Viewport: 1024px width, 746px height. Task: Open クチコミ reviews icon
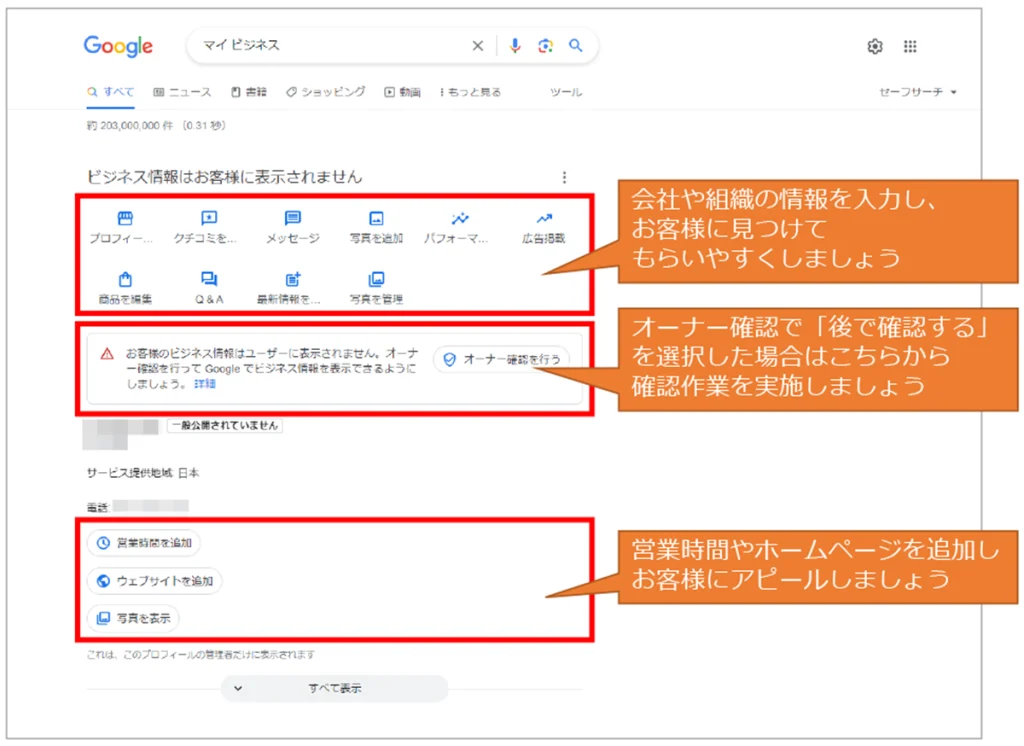pos(209,218)
